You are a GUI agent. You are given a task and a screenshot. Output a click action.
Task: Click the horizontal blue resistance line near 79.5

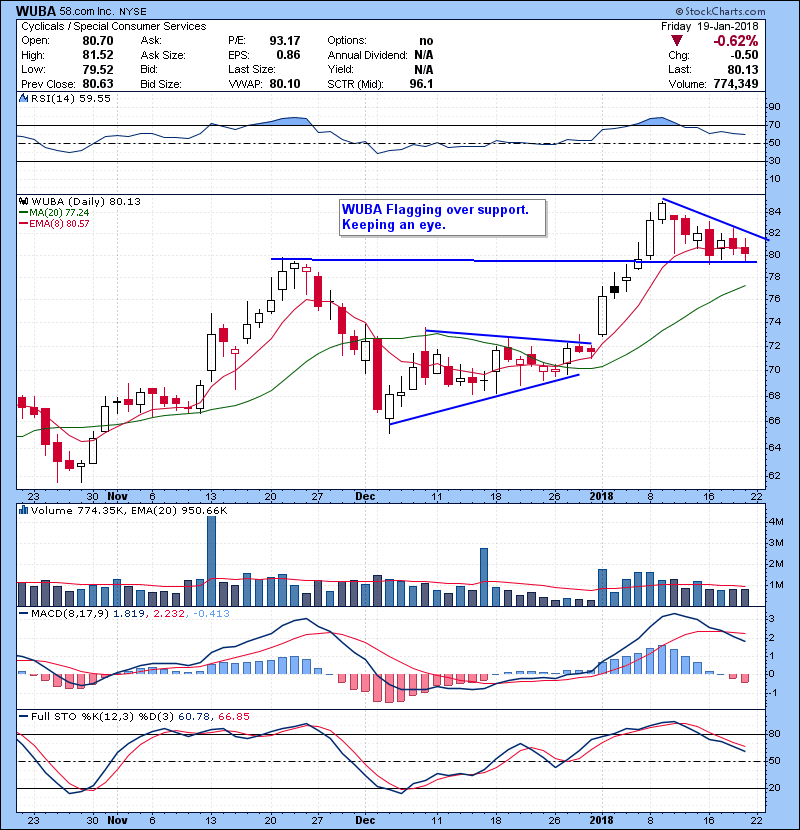coord(514,260)
